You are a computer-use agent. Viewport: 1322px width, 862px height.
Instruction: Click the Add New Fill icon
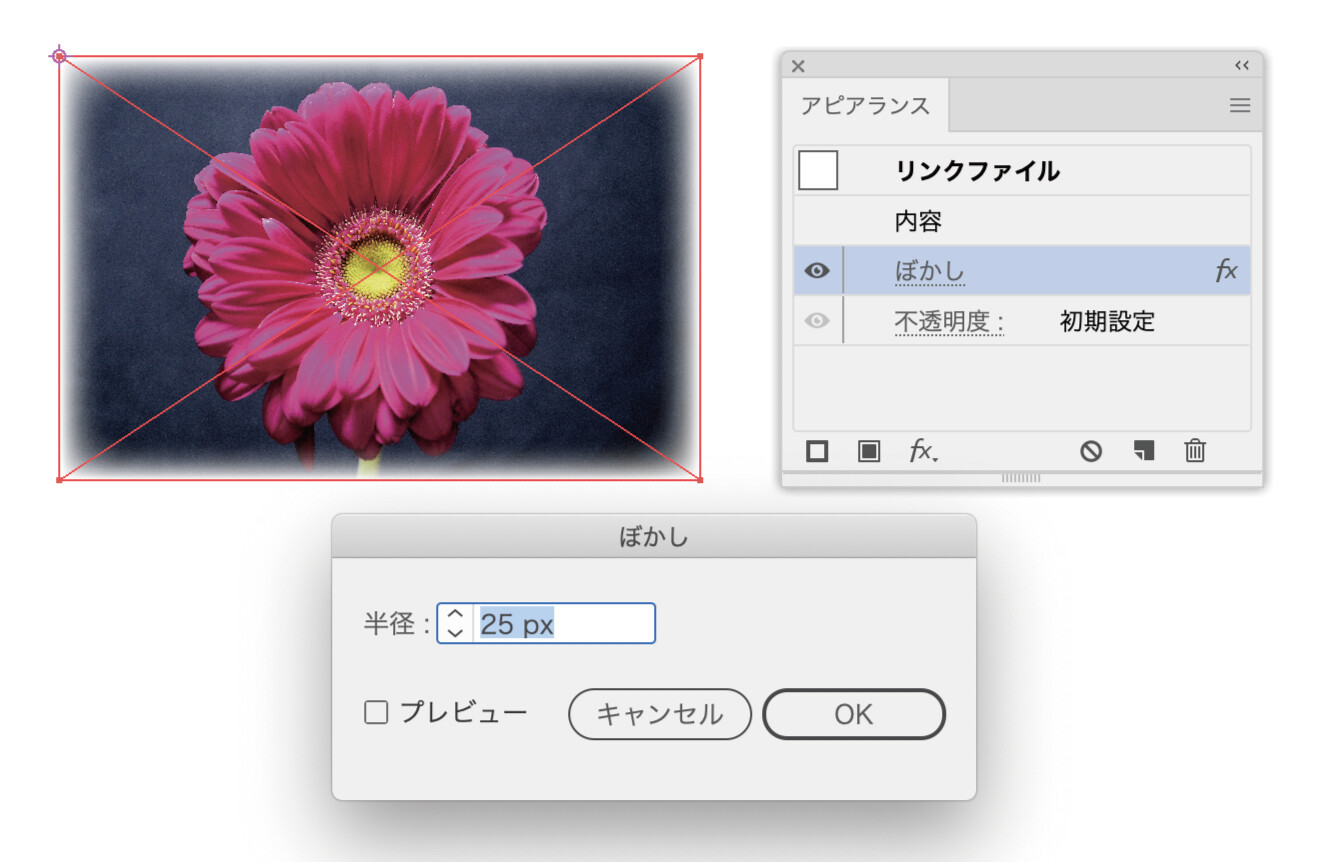869,451
